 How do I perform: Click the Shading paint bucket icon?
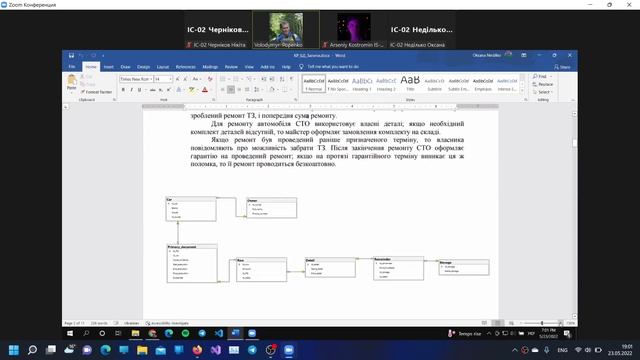pyautogui.click(x=272, y=90)
